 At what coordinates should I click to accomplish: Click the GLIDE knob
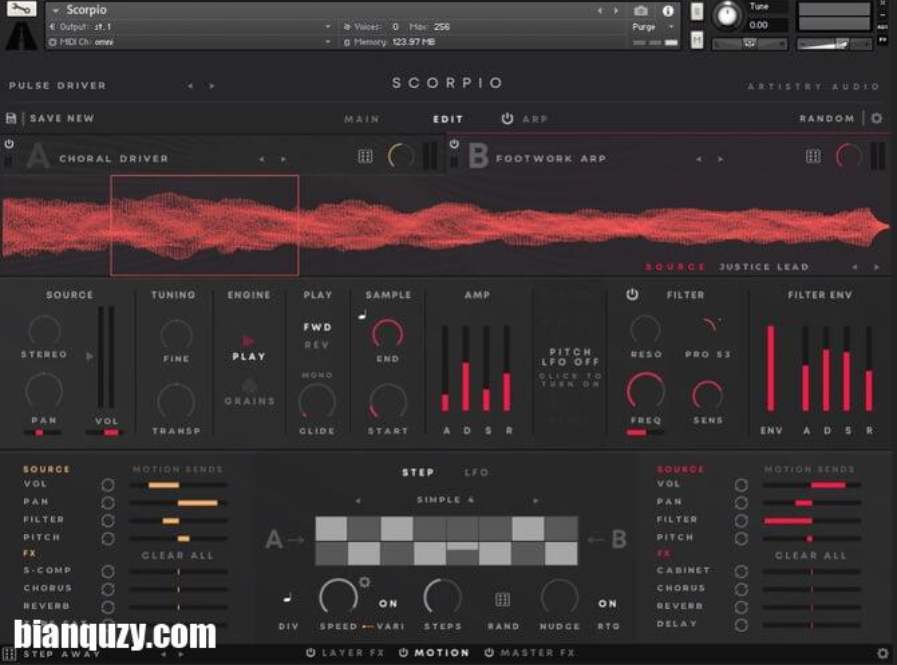coord(316,402)
